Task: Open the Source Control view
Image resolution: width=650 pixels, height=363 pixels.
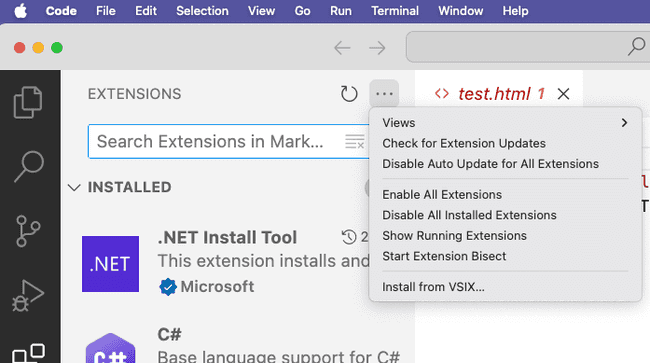Action: 28,231
